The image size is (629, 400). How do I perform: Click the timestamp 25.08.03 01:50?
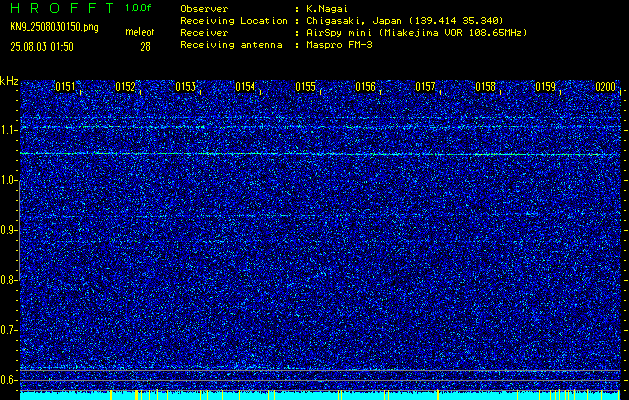click(42, 47)
